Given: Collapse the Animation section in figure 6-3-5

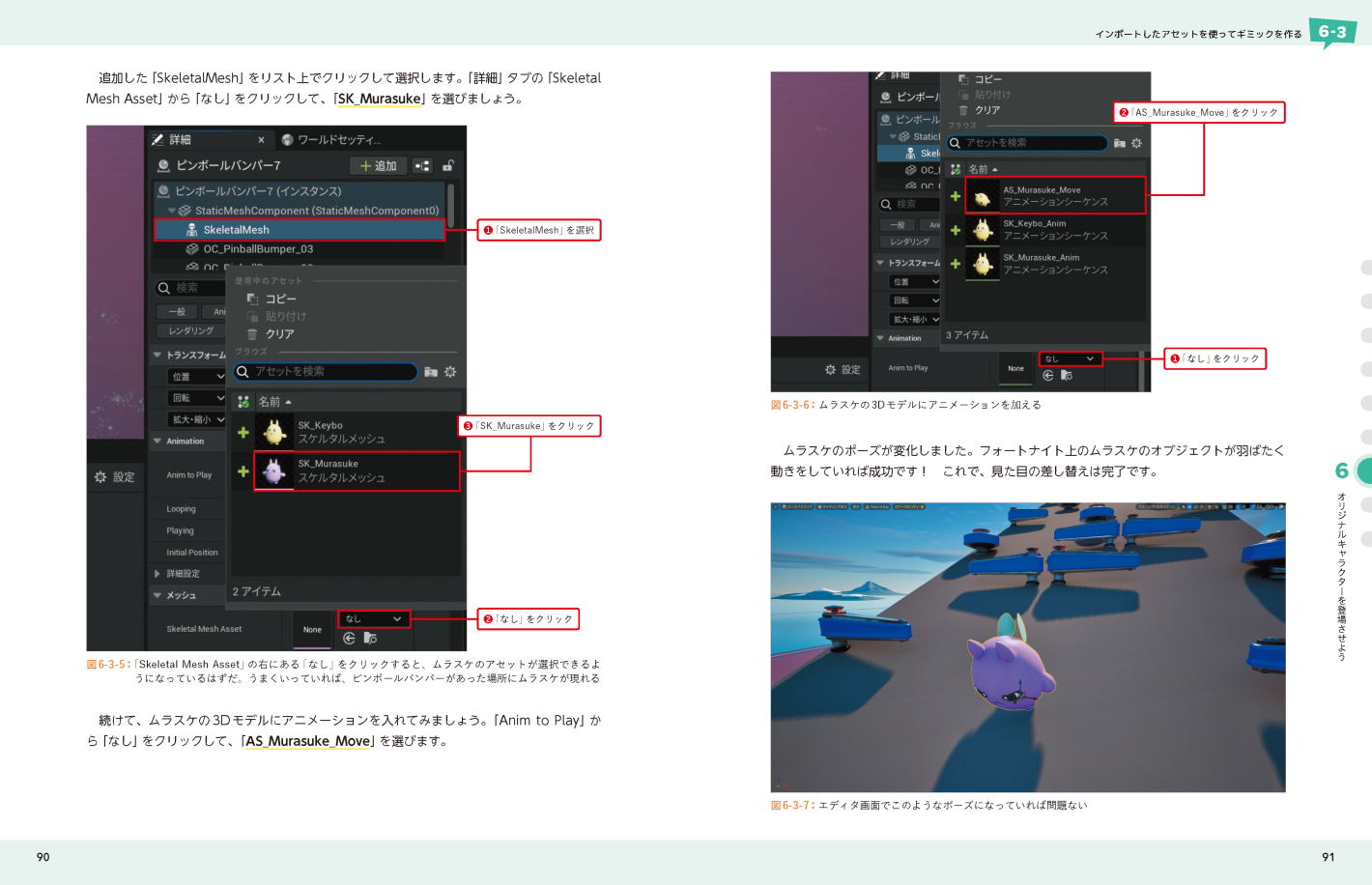Looking at the screenshot, I should (157, 442).
